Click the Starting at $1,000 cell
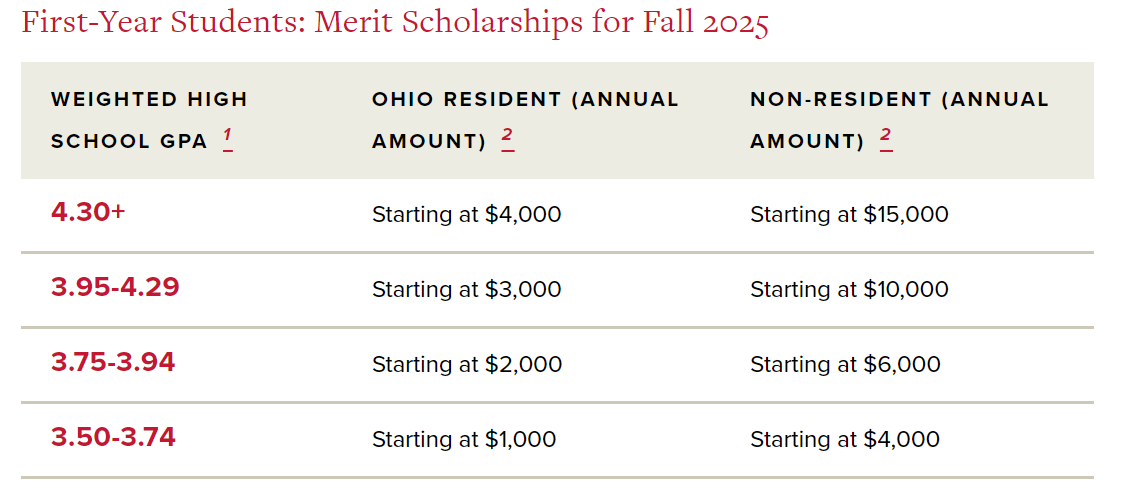 click(x=464, y=439)
